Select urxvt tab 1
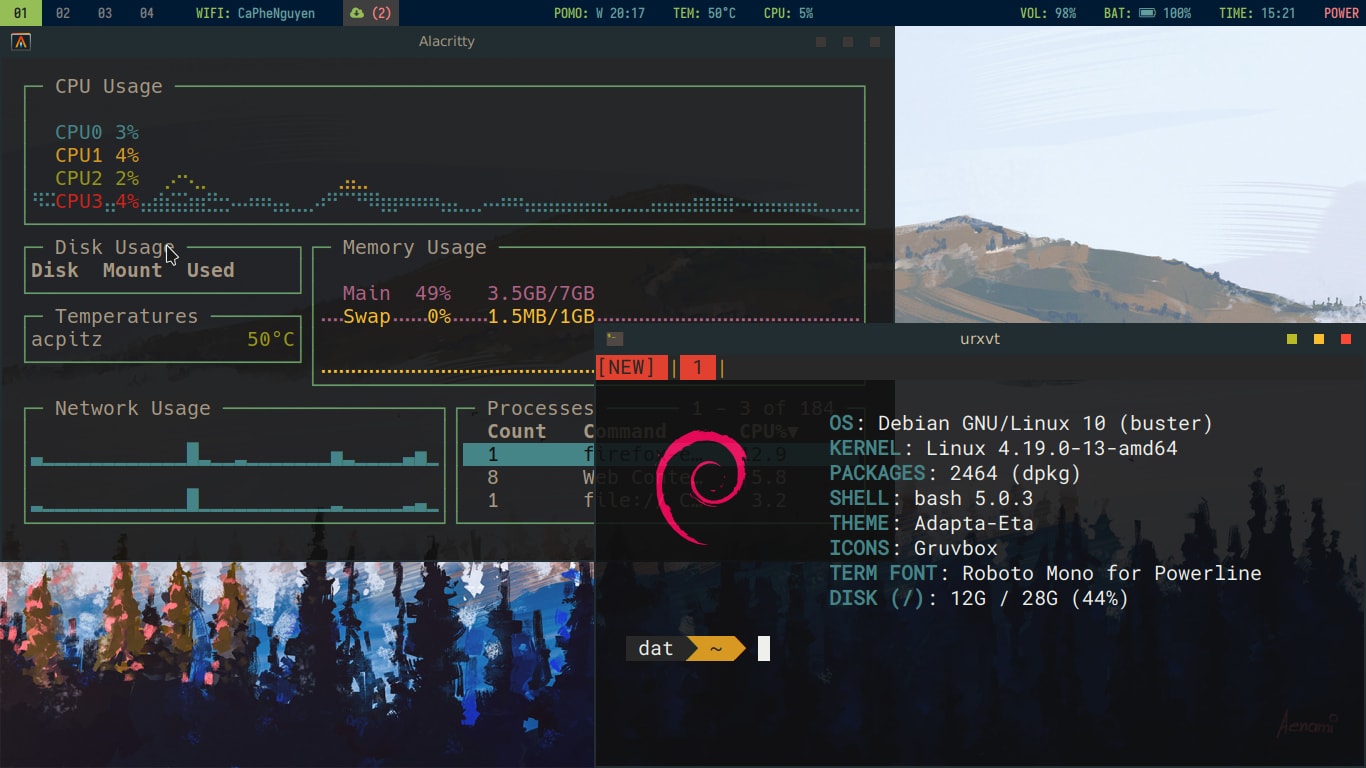The width and height of the screenshot is (1366, 768). coord(698,368)
